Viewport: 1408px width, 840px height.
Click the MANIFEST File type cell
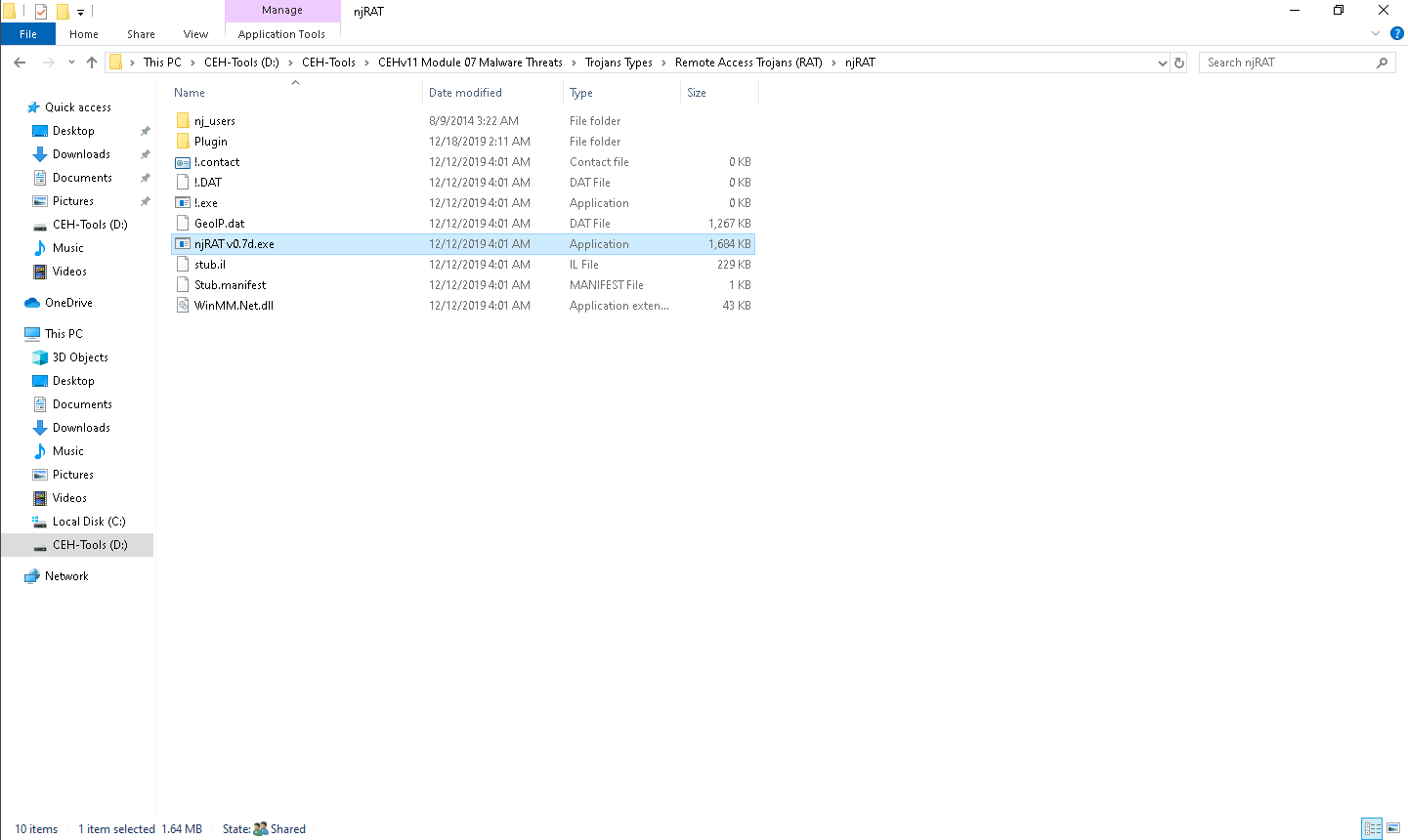(x=607, y=285)
